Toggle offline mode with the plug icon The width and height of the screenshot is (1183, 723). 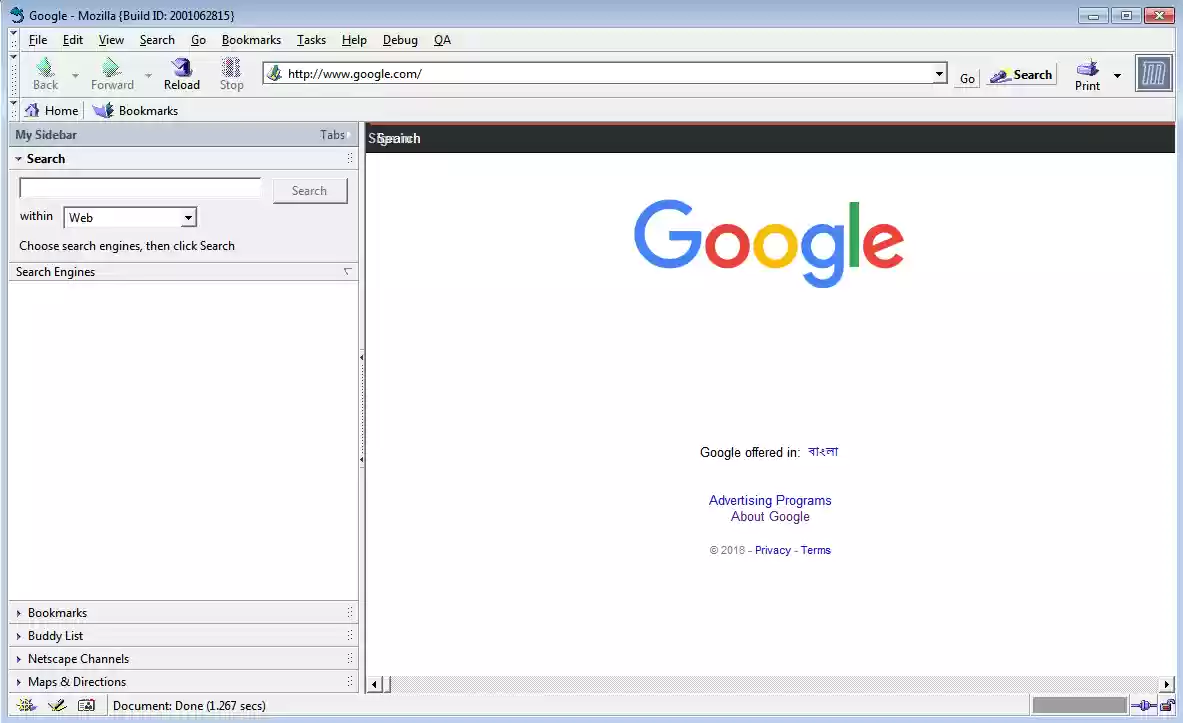pos(1144,705)
